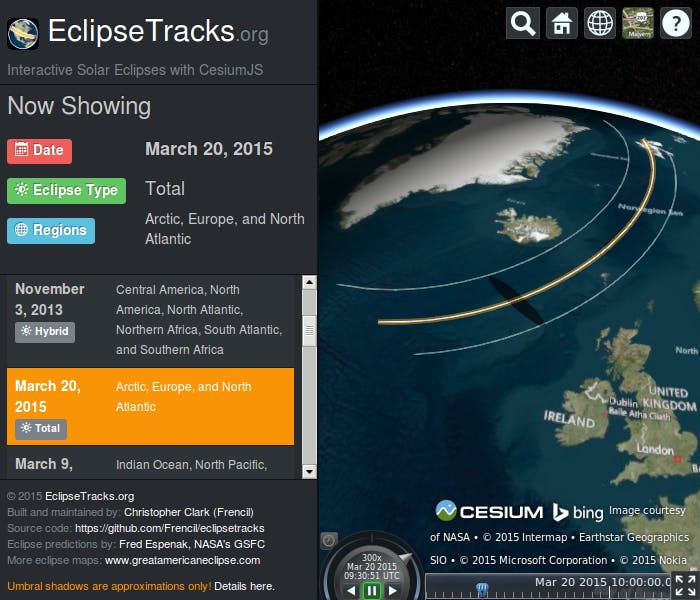Click the green Eclipse Type badge

pos(66,191)
